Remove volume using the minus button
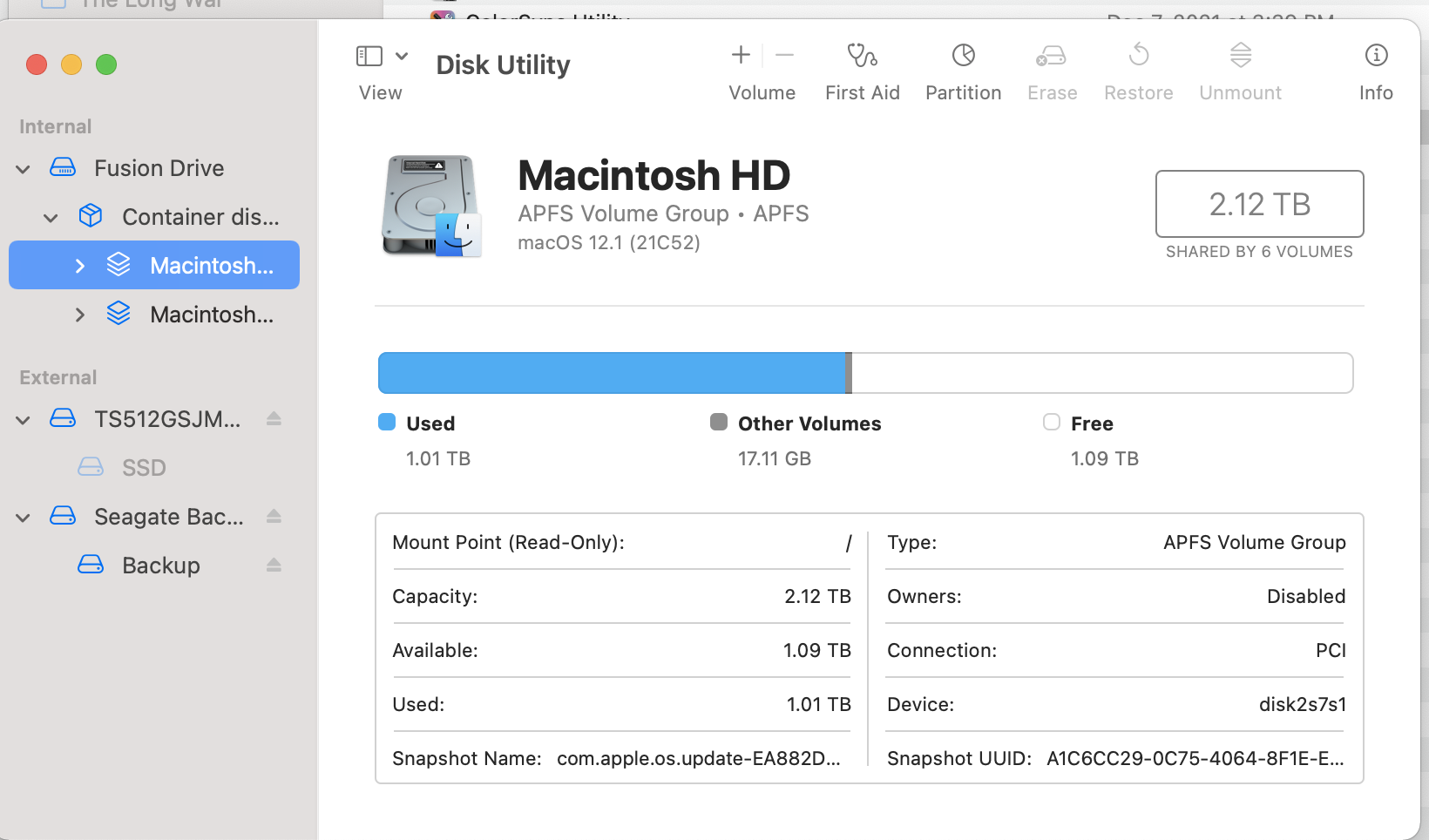 pos(784,55)
